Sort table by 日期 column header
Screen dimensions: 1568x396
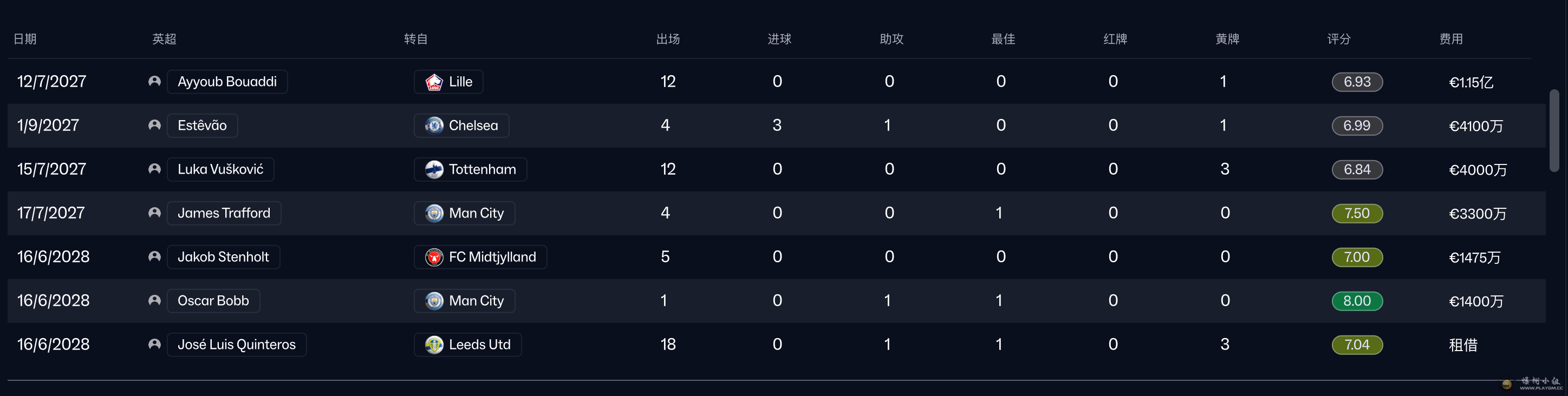coord(25,39)
